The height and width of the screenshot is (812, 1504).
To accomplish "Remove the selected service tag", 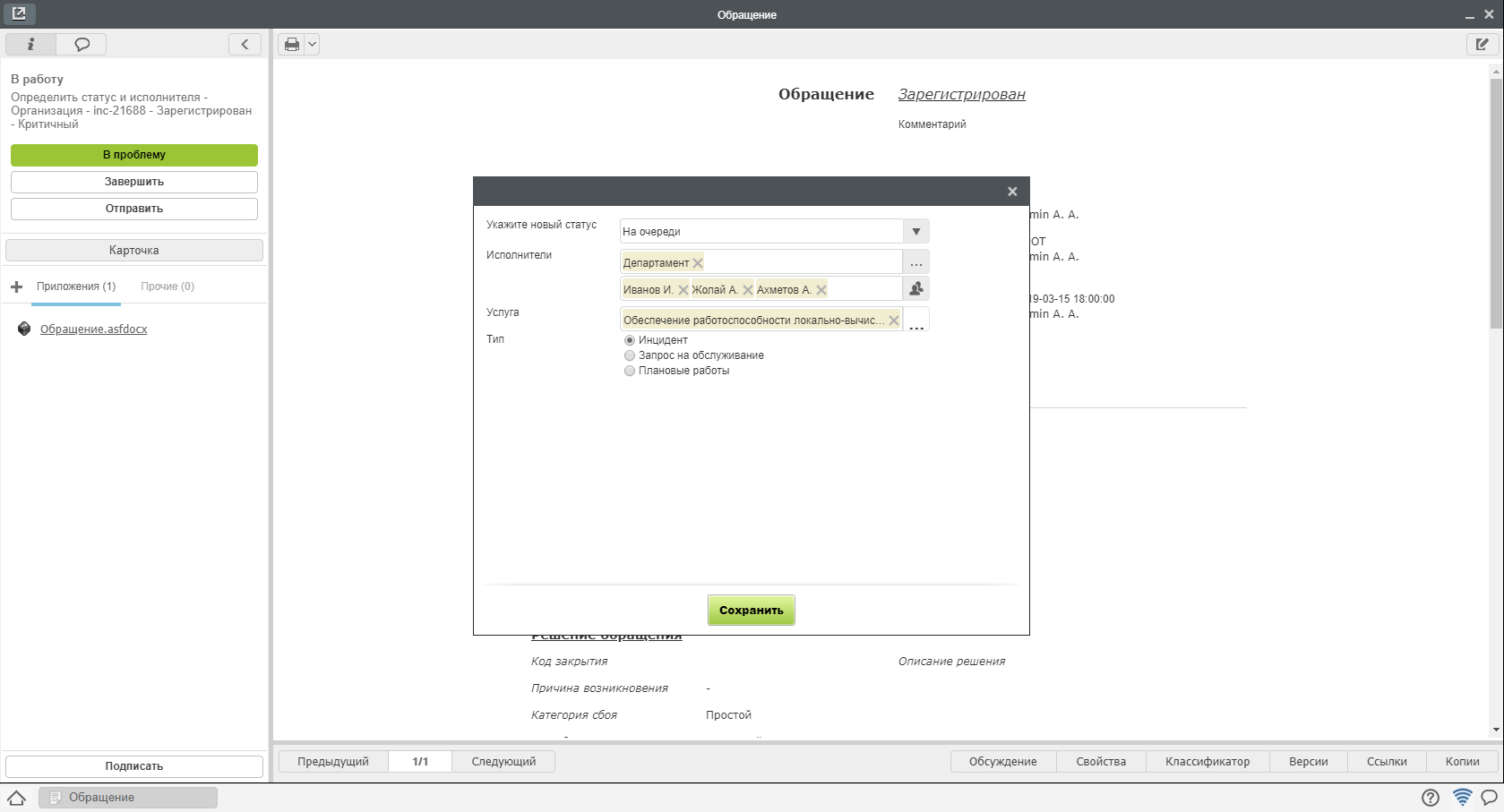I will coord(894,321).
